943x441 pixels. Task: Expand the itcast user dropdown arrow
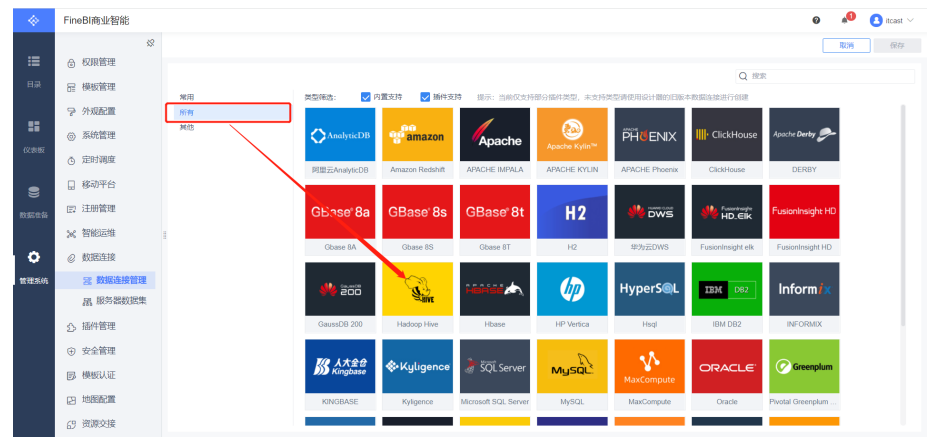910,20
